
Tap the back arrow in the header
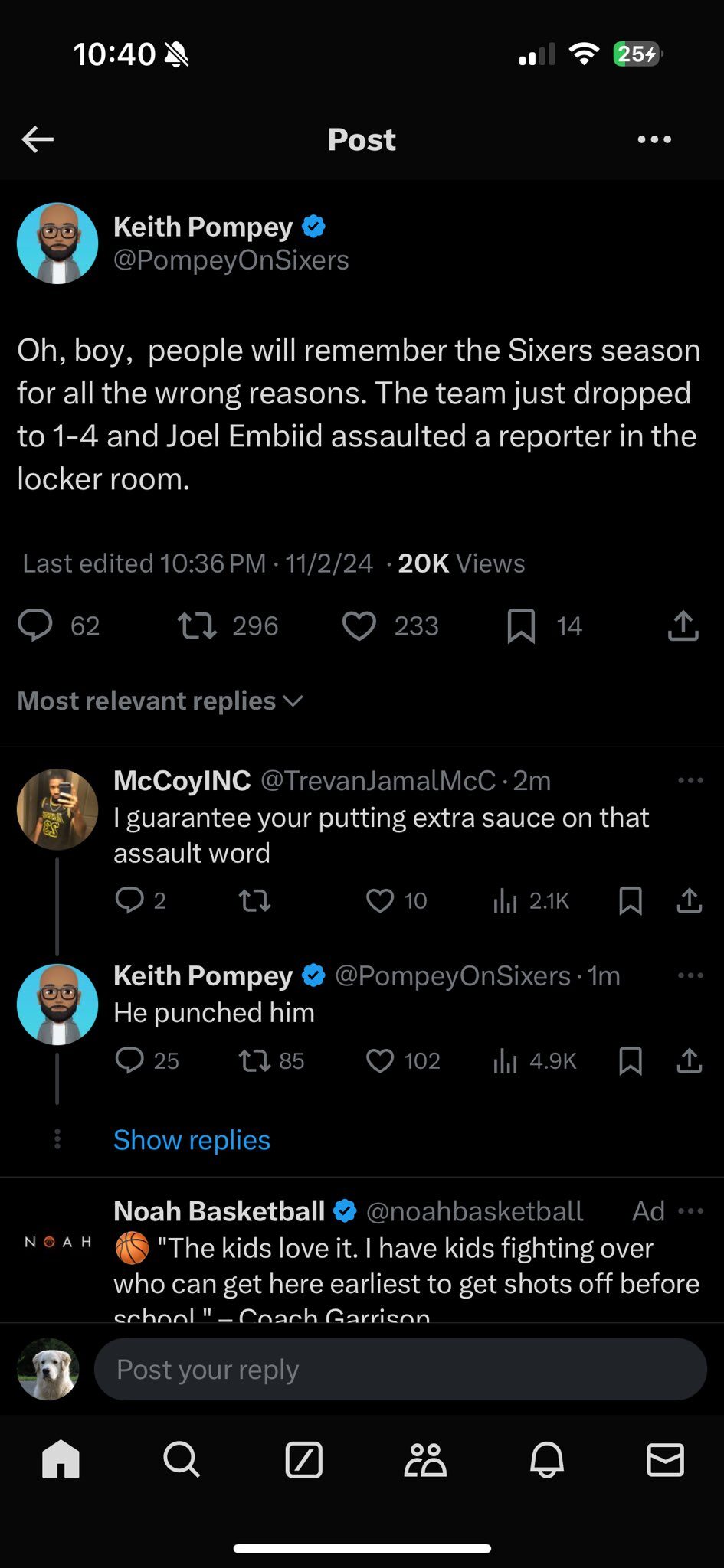tap(38, 139)
